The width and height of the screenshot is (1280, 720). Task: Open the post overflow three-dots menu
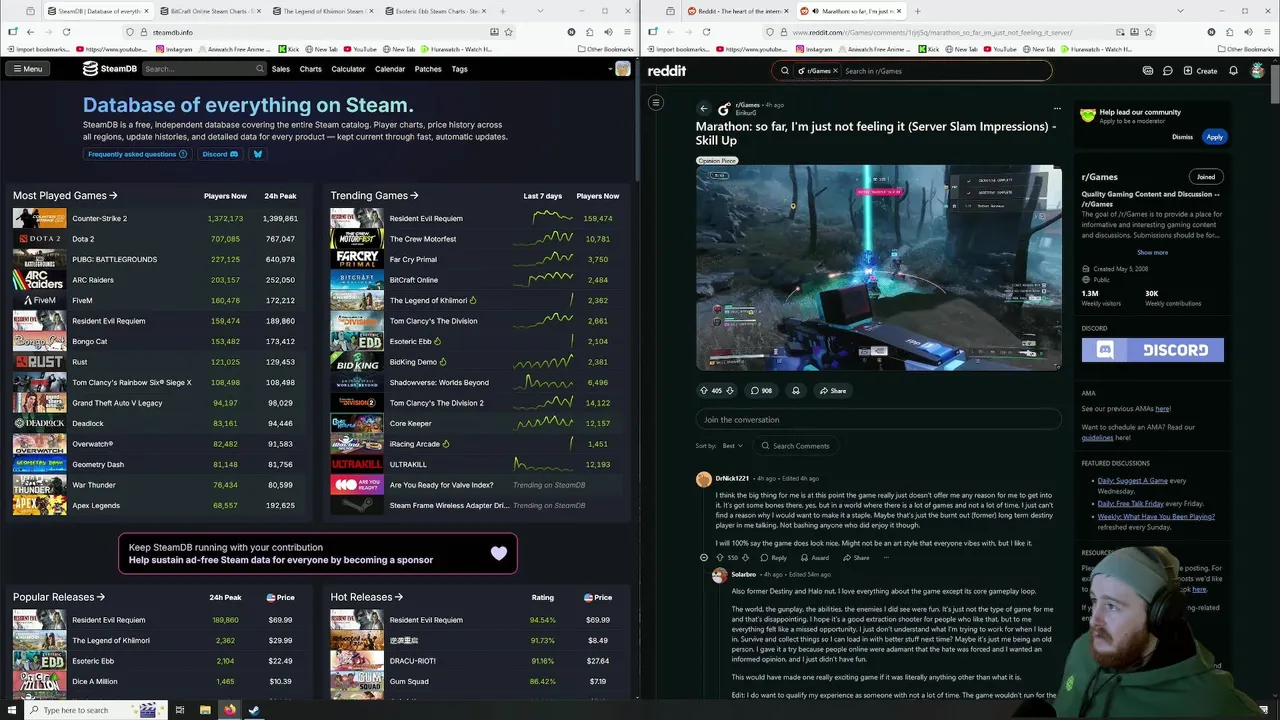tap(1057, 108)
